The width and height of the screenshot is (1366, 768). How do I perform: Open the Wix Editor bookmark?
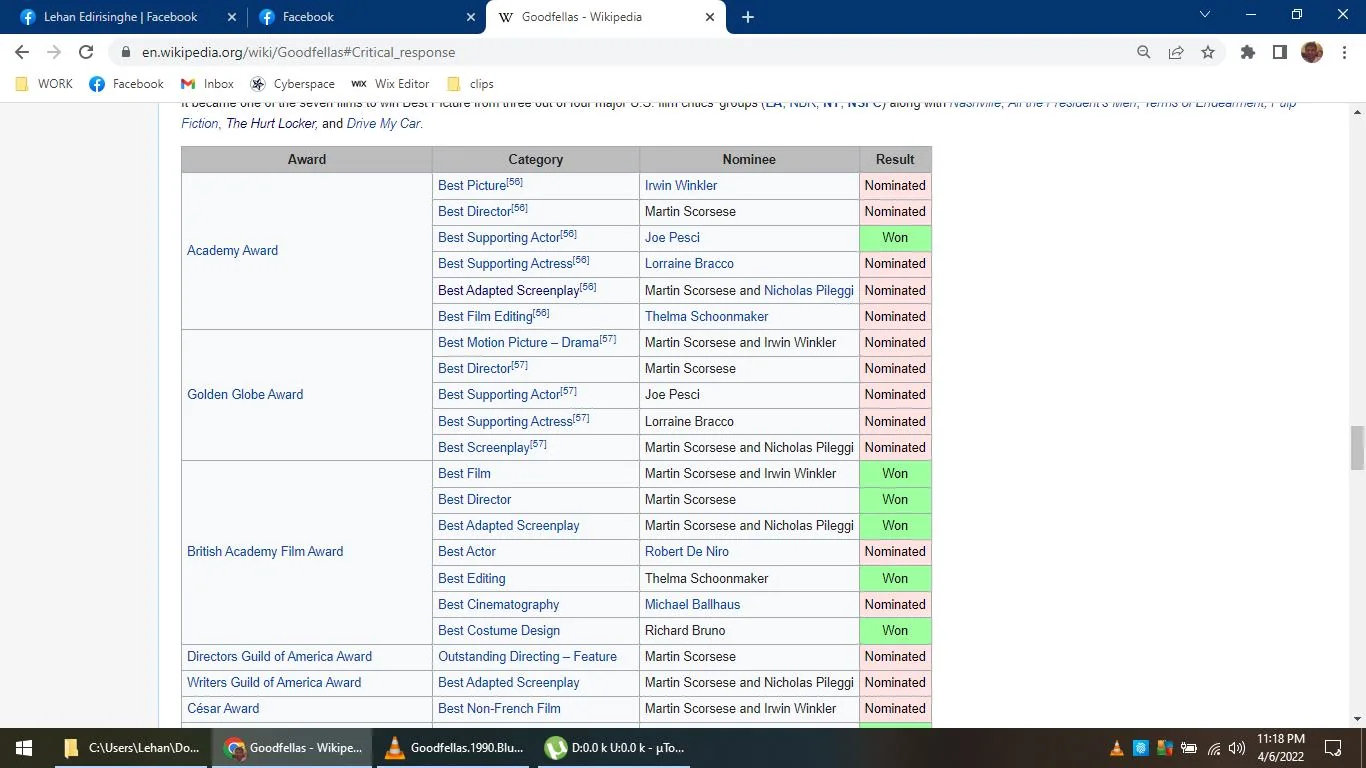[x=390, y=84]
